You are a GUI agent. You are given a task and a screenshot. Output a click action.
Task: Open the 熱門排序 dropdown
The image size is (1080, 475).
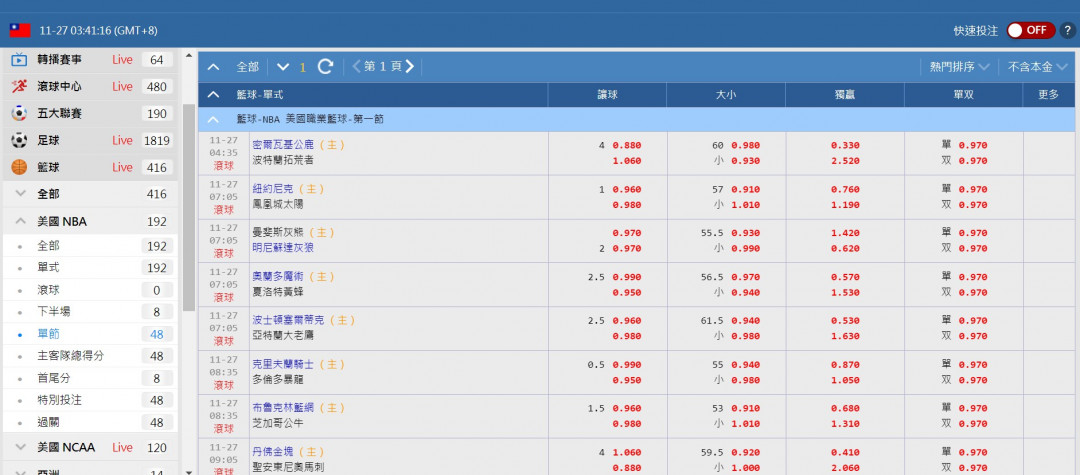pyautogui.click(x=959, y=67)
